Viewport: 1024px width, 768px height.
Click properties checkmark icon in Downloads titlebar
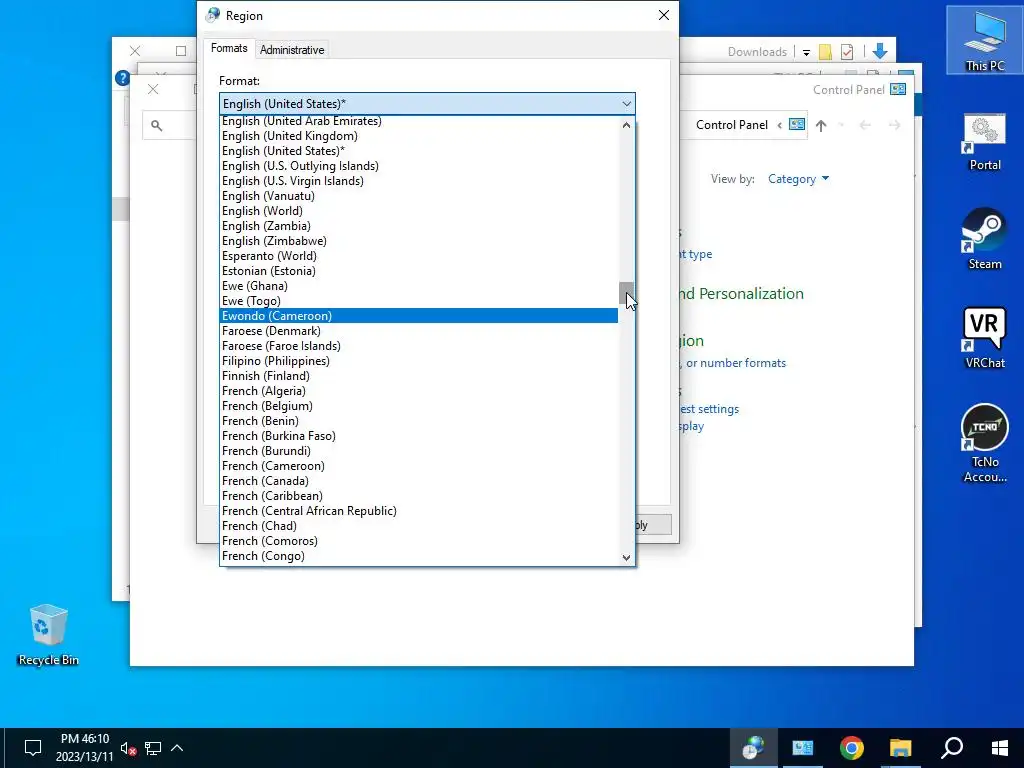(847, 52)
